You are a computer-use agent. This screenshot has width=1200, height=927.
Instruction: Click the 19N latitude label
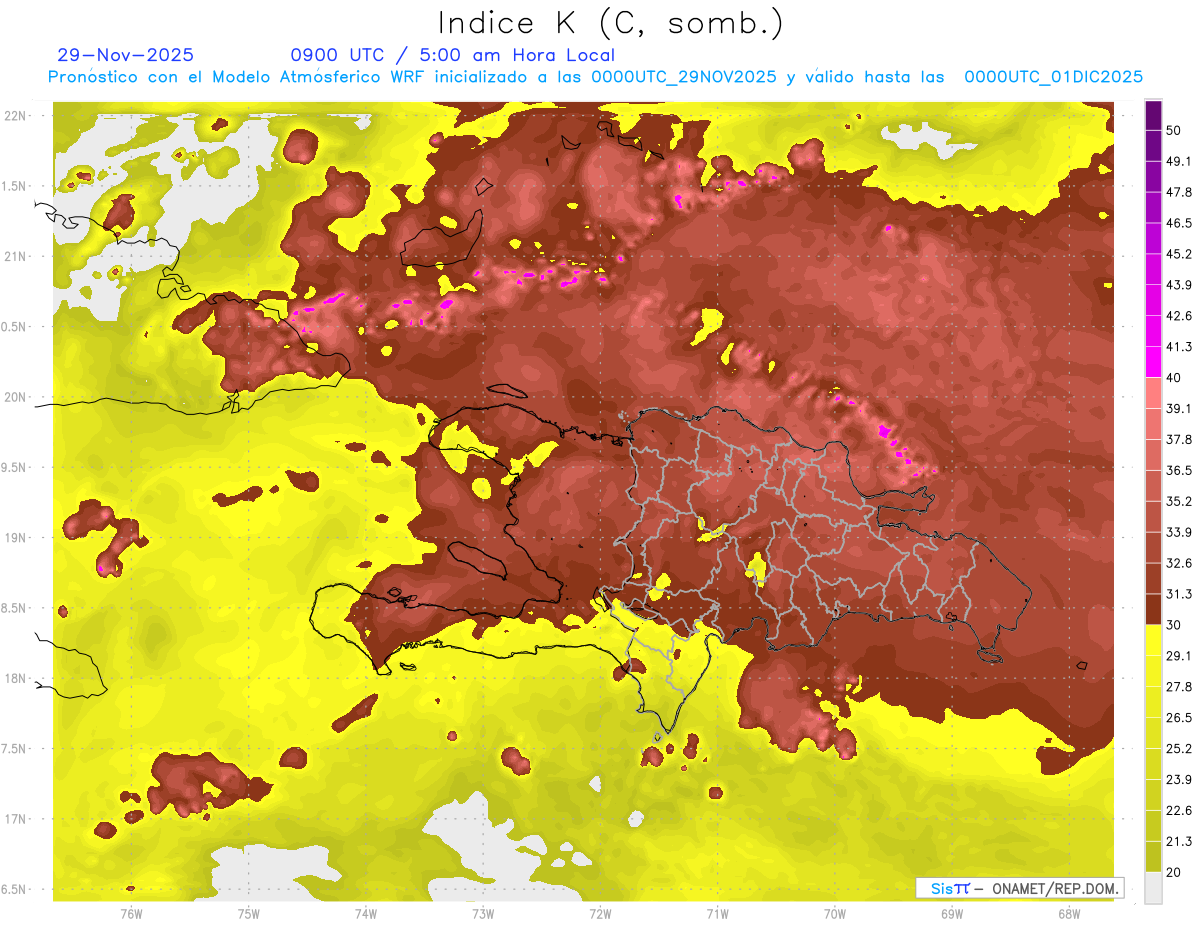17,538
